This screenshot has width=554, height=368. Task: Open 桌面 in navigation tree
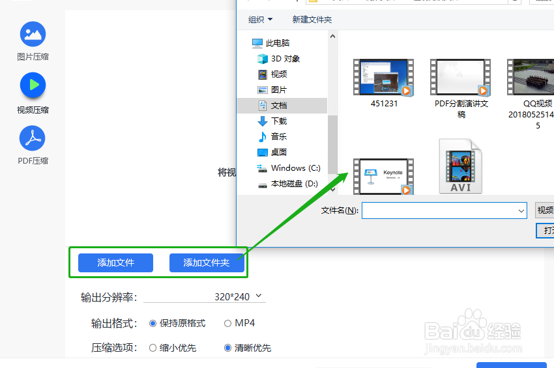[x=279, y=152]
